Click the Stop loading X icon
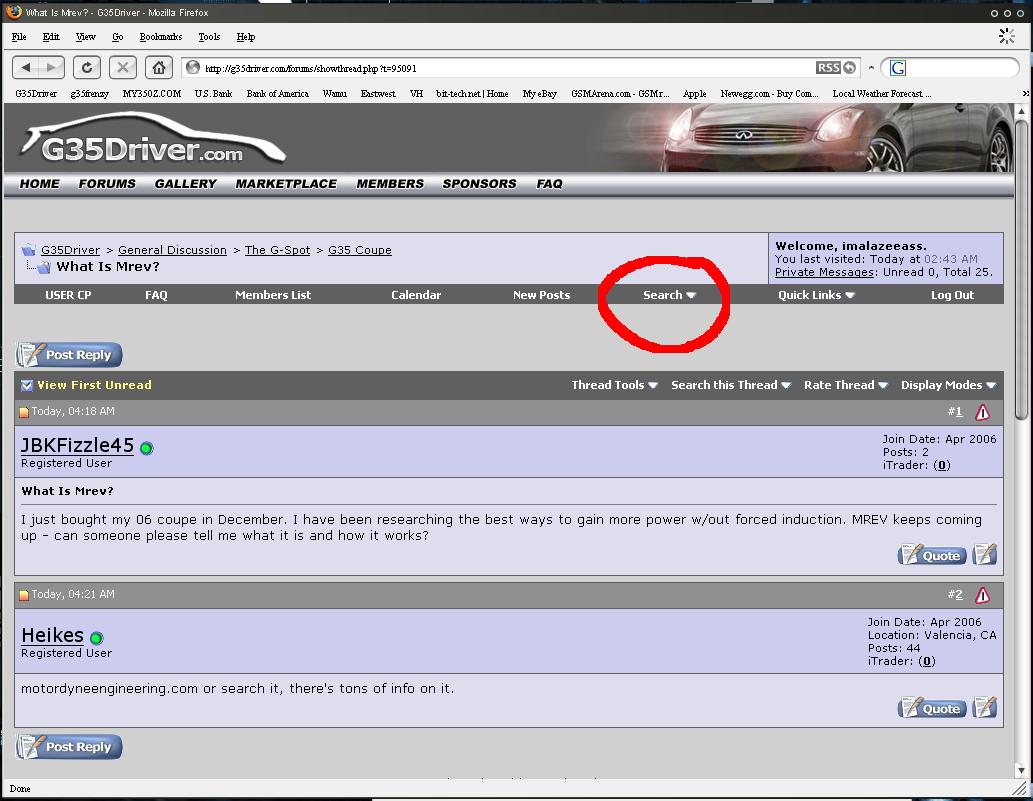 click(x=123, y=67)
